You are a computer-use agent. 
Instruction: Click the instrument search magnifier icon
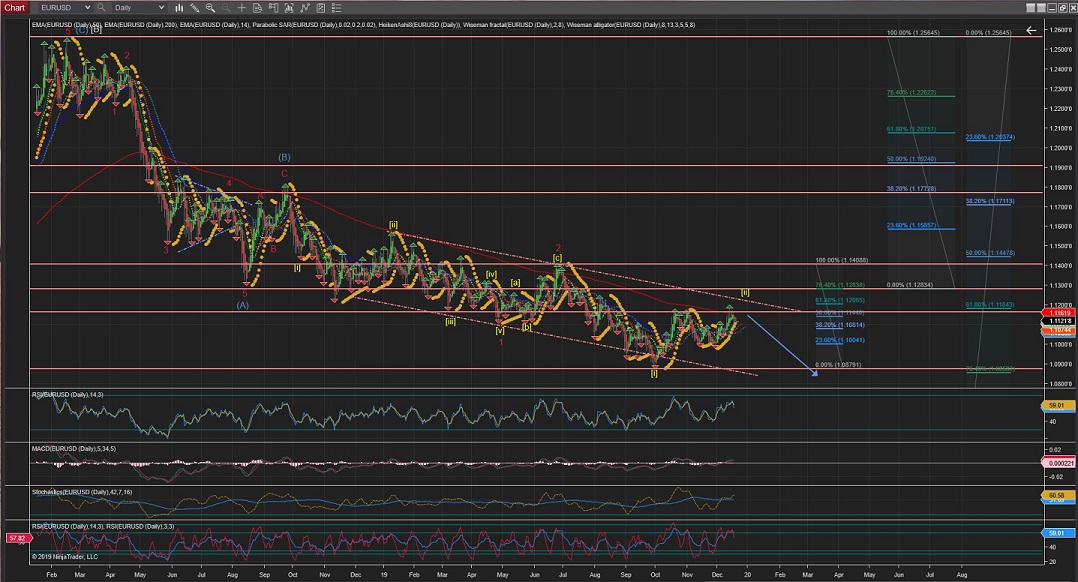pos(101,7)
